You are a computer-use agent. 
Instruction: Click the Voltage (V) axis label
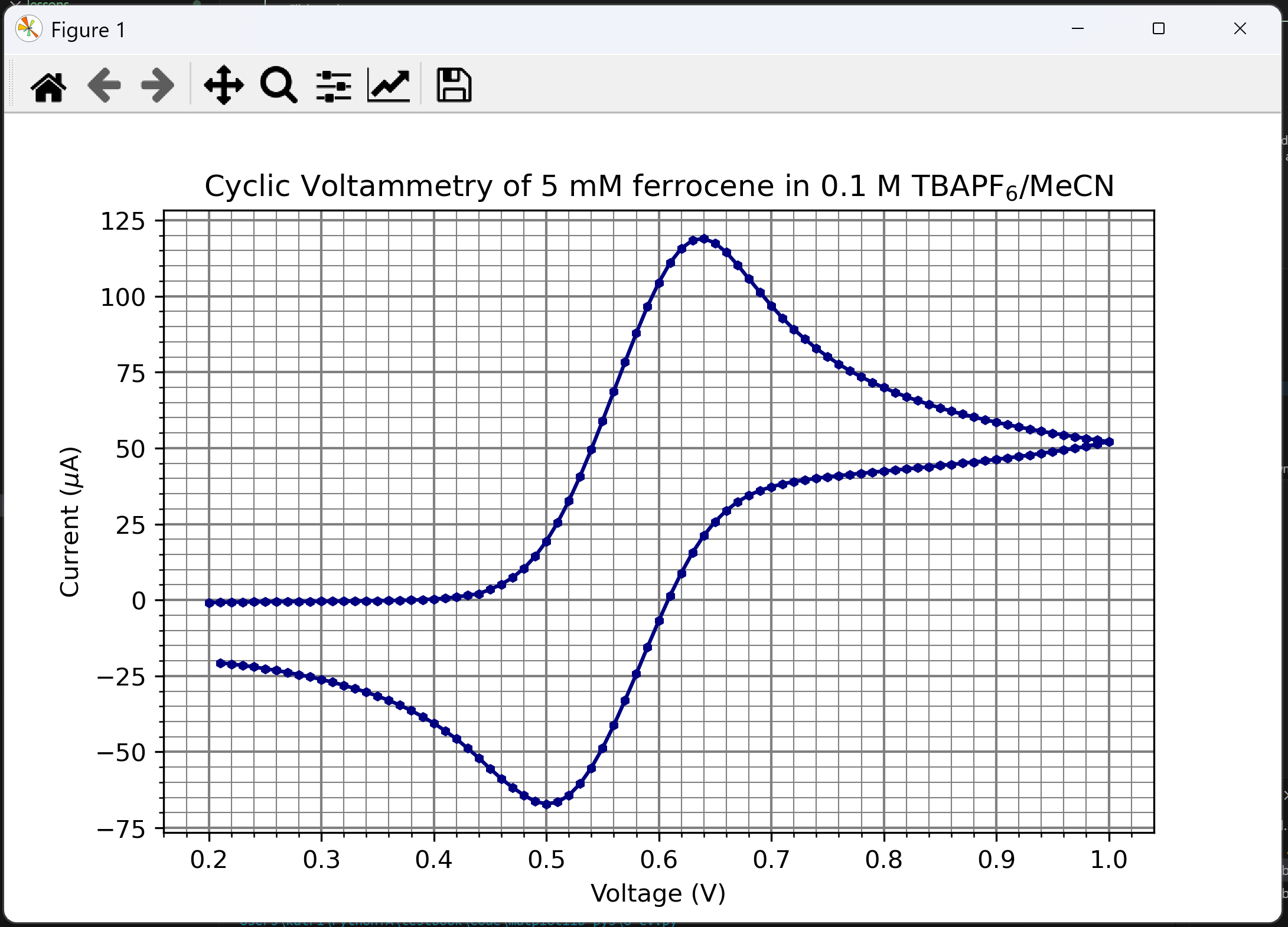tap(658, 893)
